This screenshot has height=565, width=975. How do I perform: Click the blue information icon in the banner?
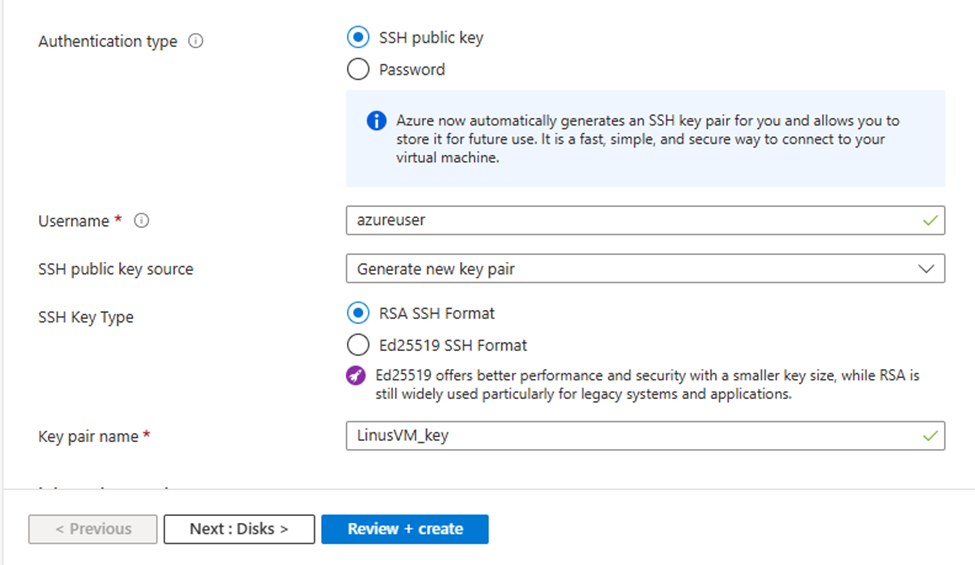point(376,121)
